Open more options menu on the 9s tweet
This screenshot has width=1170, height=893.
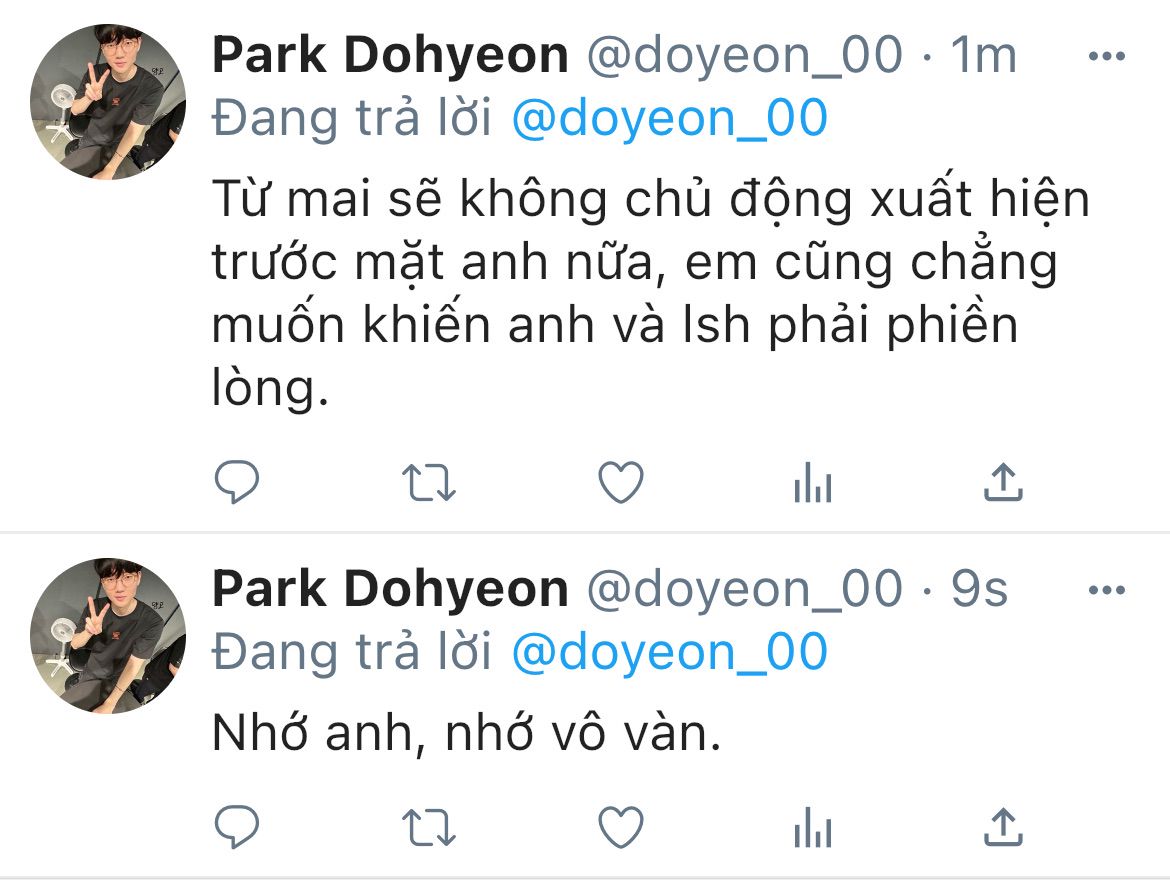(x=1107, y=590)
